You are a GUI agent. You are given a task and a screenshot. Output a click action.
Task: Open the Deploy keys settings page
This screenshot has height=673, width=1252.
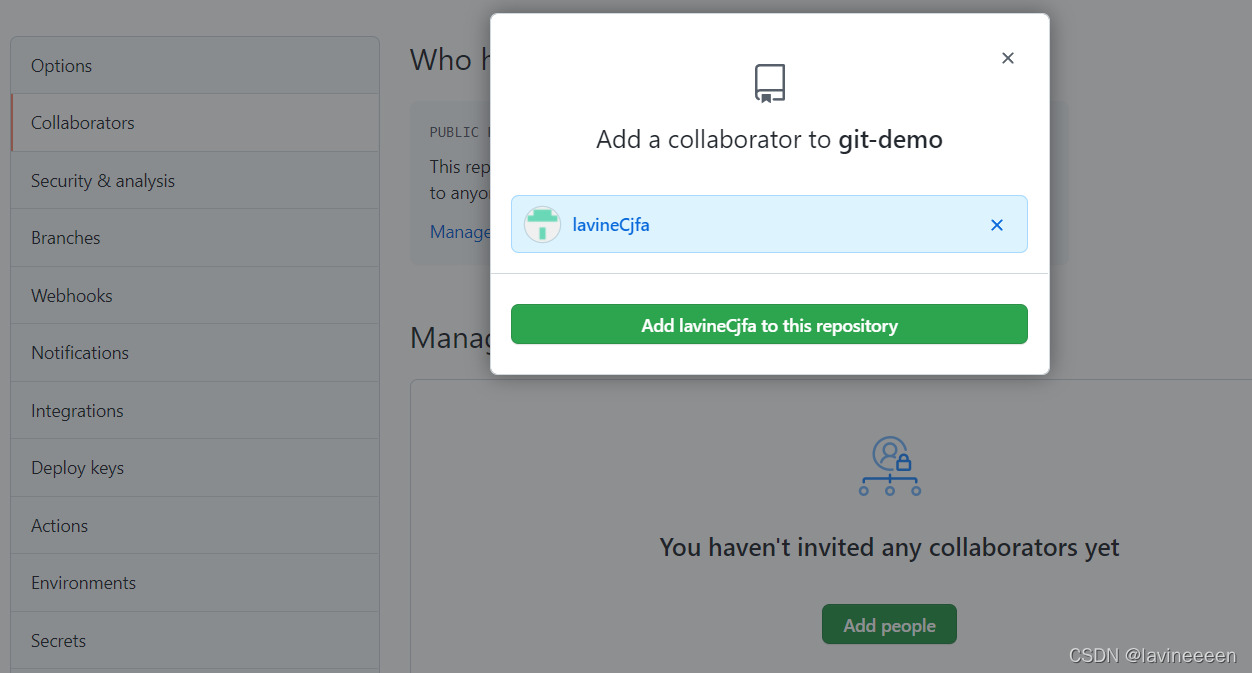coord(195,468)
